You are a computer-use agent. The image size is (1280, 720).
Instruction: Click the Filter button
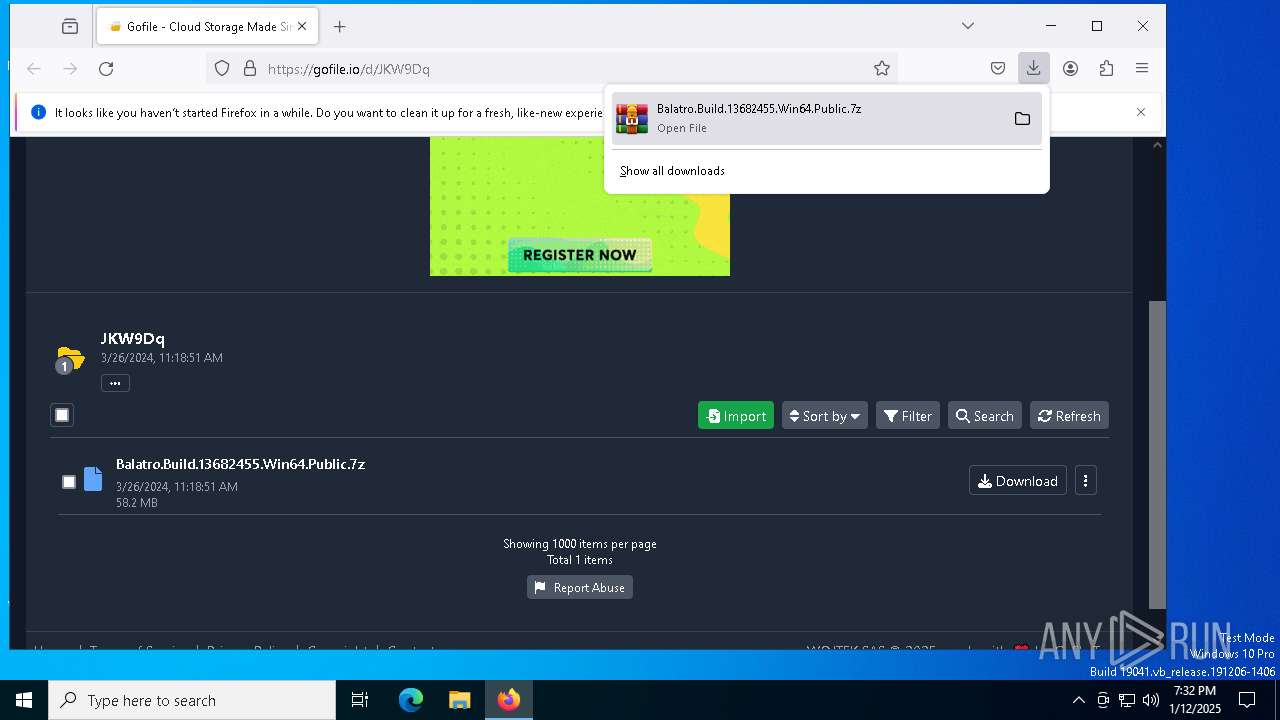(908, 416)
